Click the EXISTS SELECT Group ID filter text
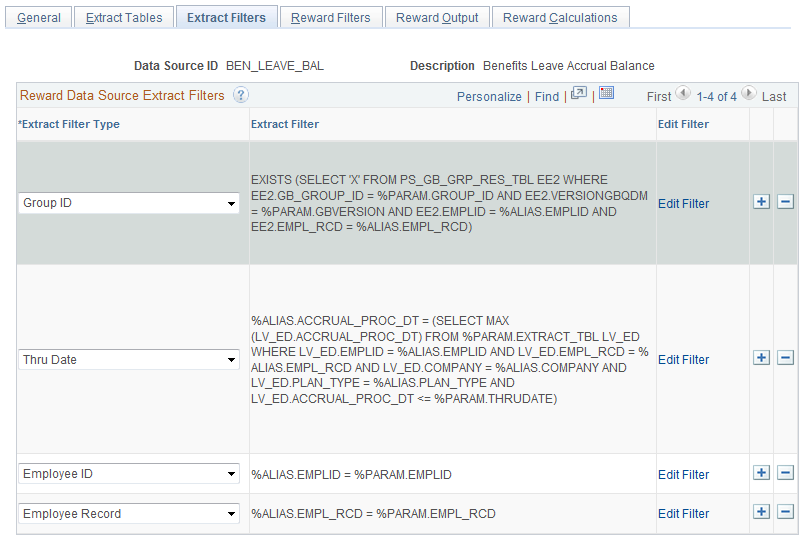This screenshot has width=810, height=544. [x=449, y=203]
